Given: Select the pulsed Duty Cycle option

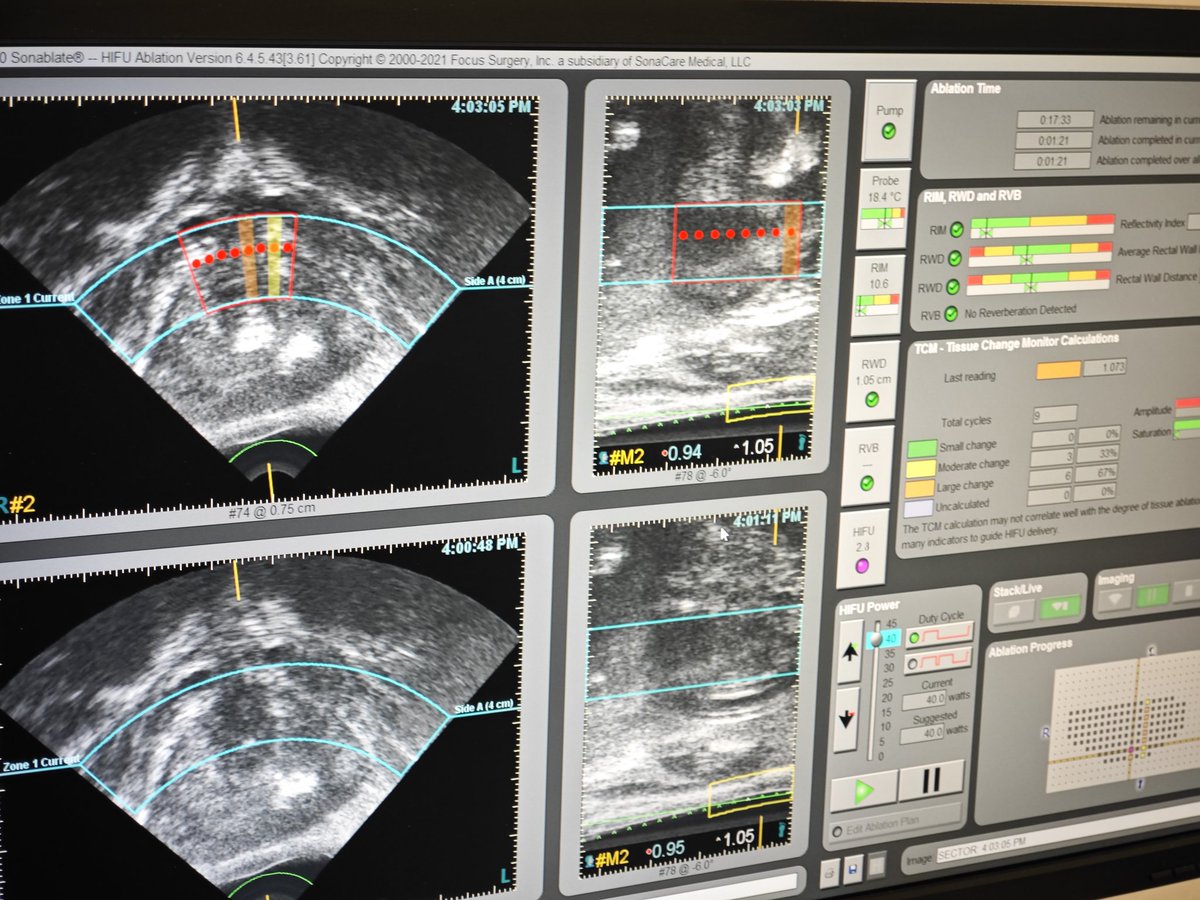Looking at the screenshot, I should pyautogui.click(x=937, y=662).
